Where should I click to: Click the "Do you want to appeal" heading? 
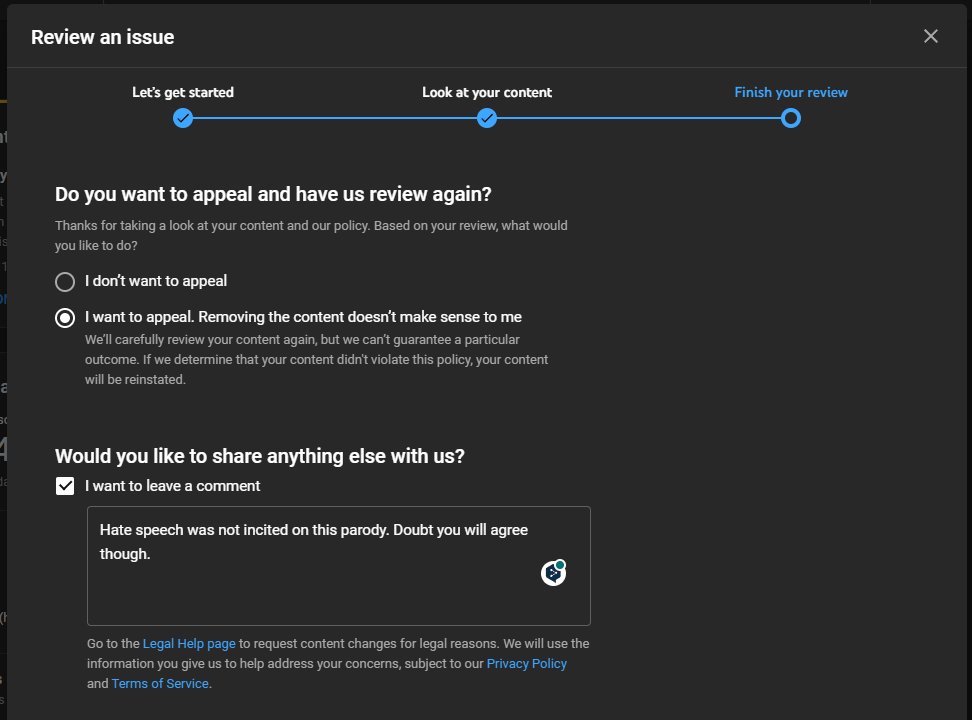(273, 194)
